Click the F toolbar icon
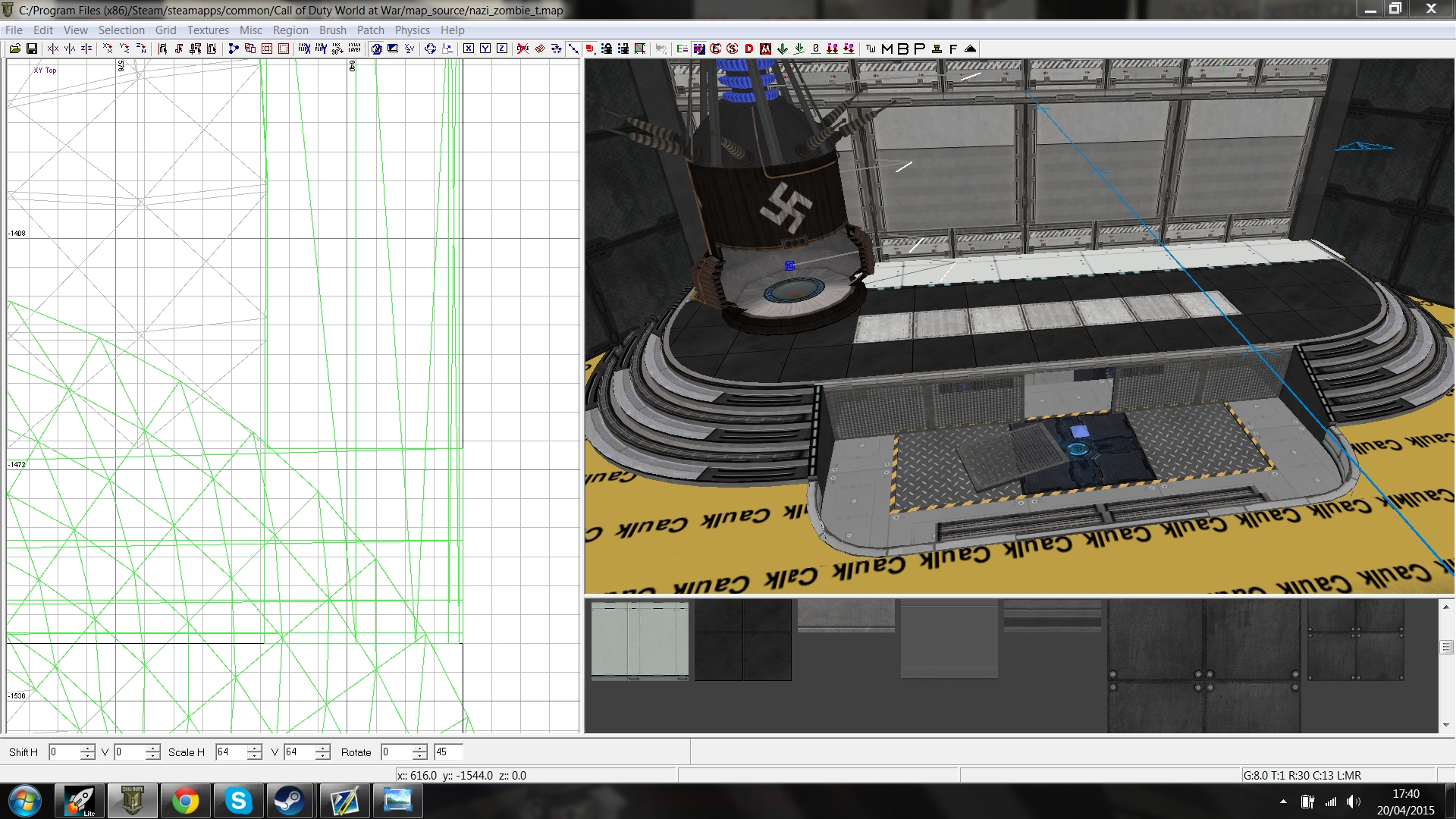This screenshot has width=1456, height=819. [x=953, y=49]
